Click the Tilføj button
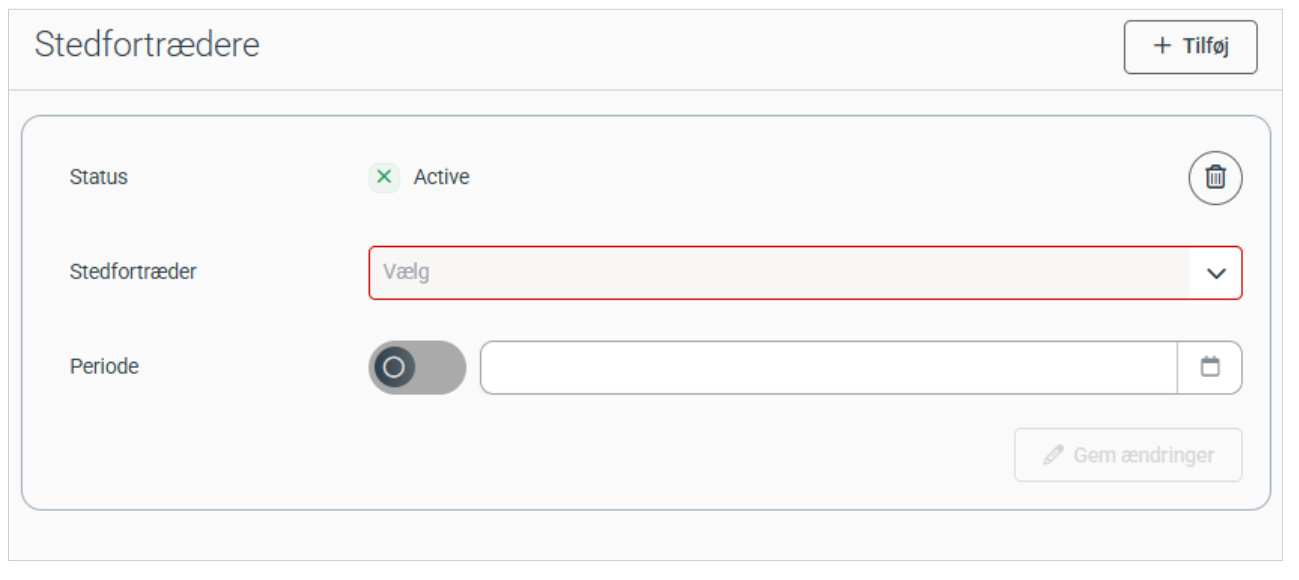Viewport: 1299px width, 580px height. coord(1190,47)
